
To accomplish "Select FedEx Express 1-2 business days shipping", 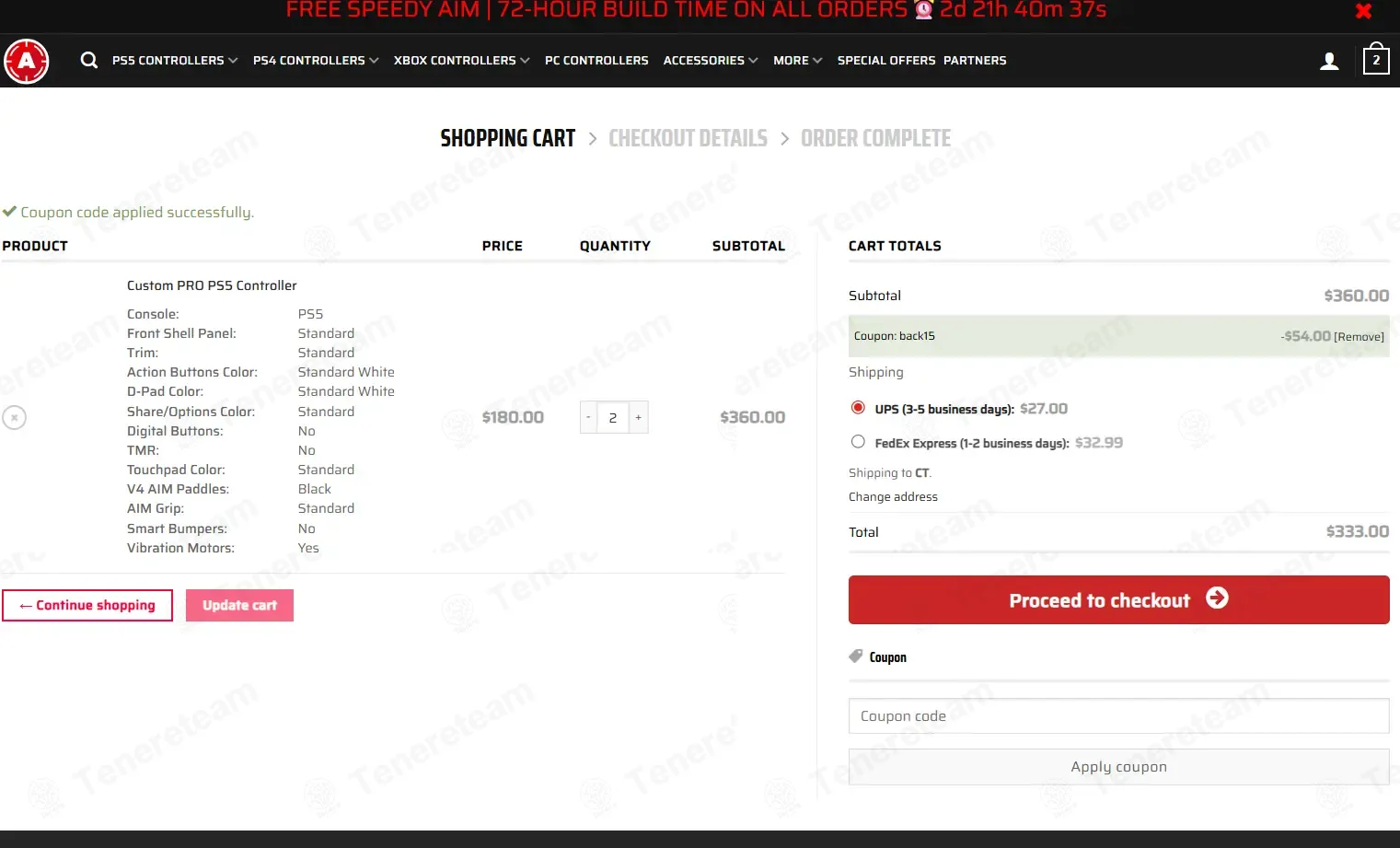I will pos(858,442).
